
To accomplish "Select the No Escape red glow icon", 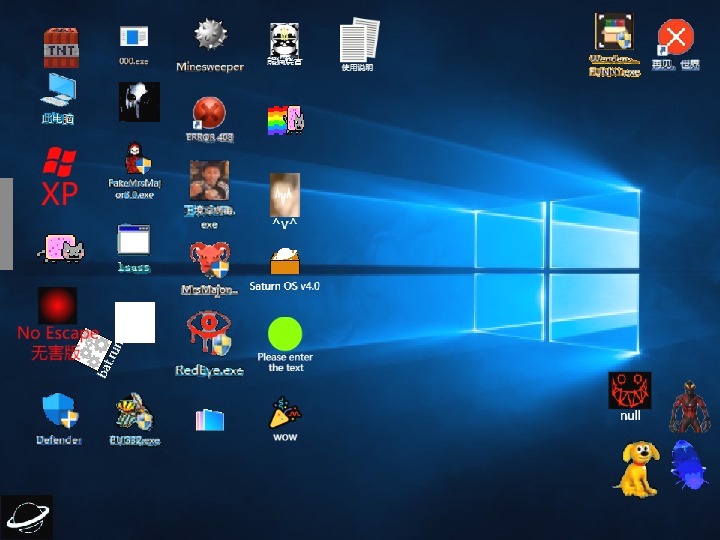I will [57, 306].
